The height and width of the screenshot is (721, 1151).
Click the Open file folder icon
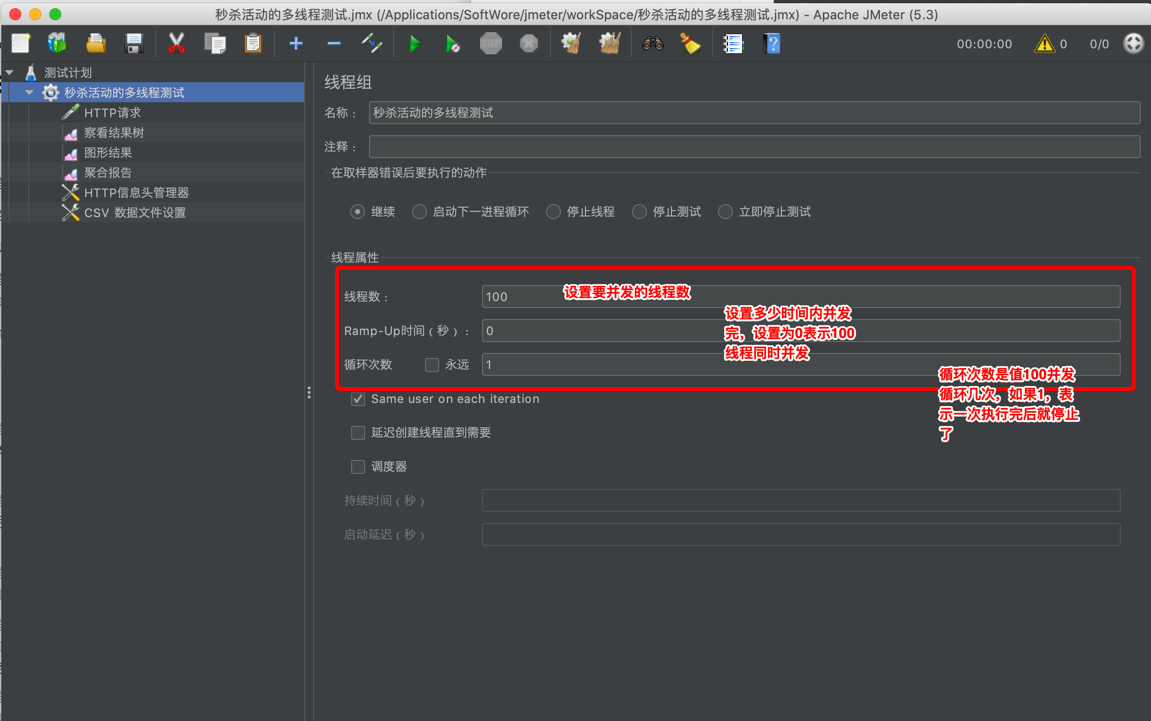[95, 43]
